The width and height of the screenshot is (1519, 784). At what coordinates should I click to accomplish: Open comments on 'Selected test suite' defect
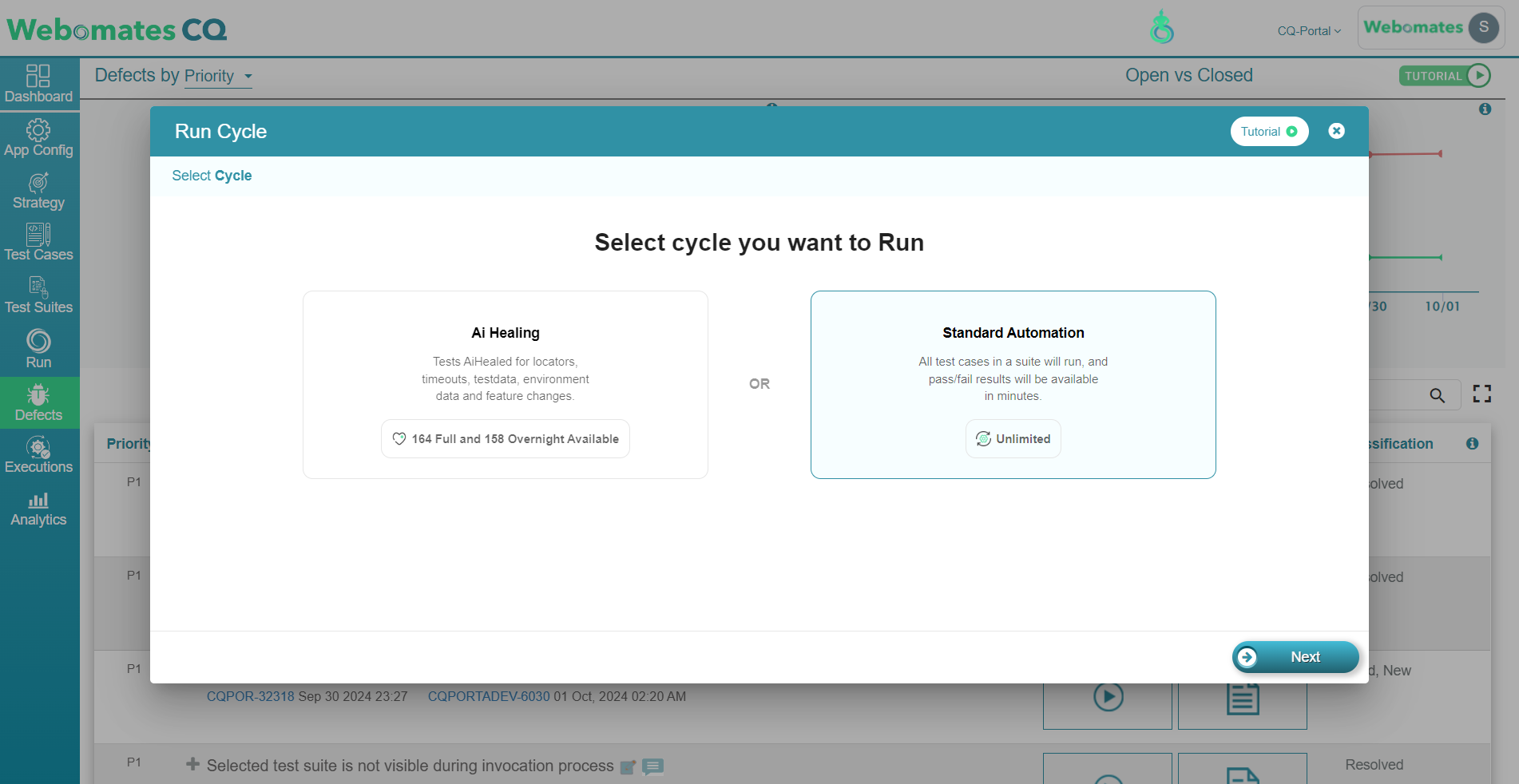pos(652,766)
